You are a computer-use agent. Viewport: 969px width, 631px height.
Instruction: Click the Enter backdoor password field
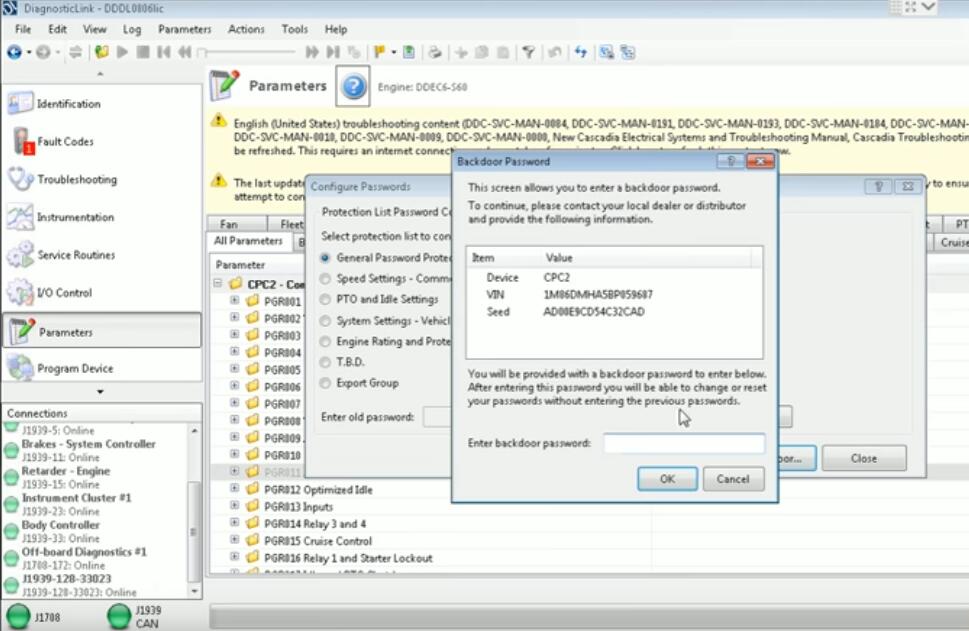click(684, 443)
